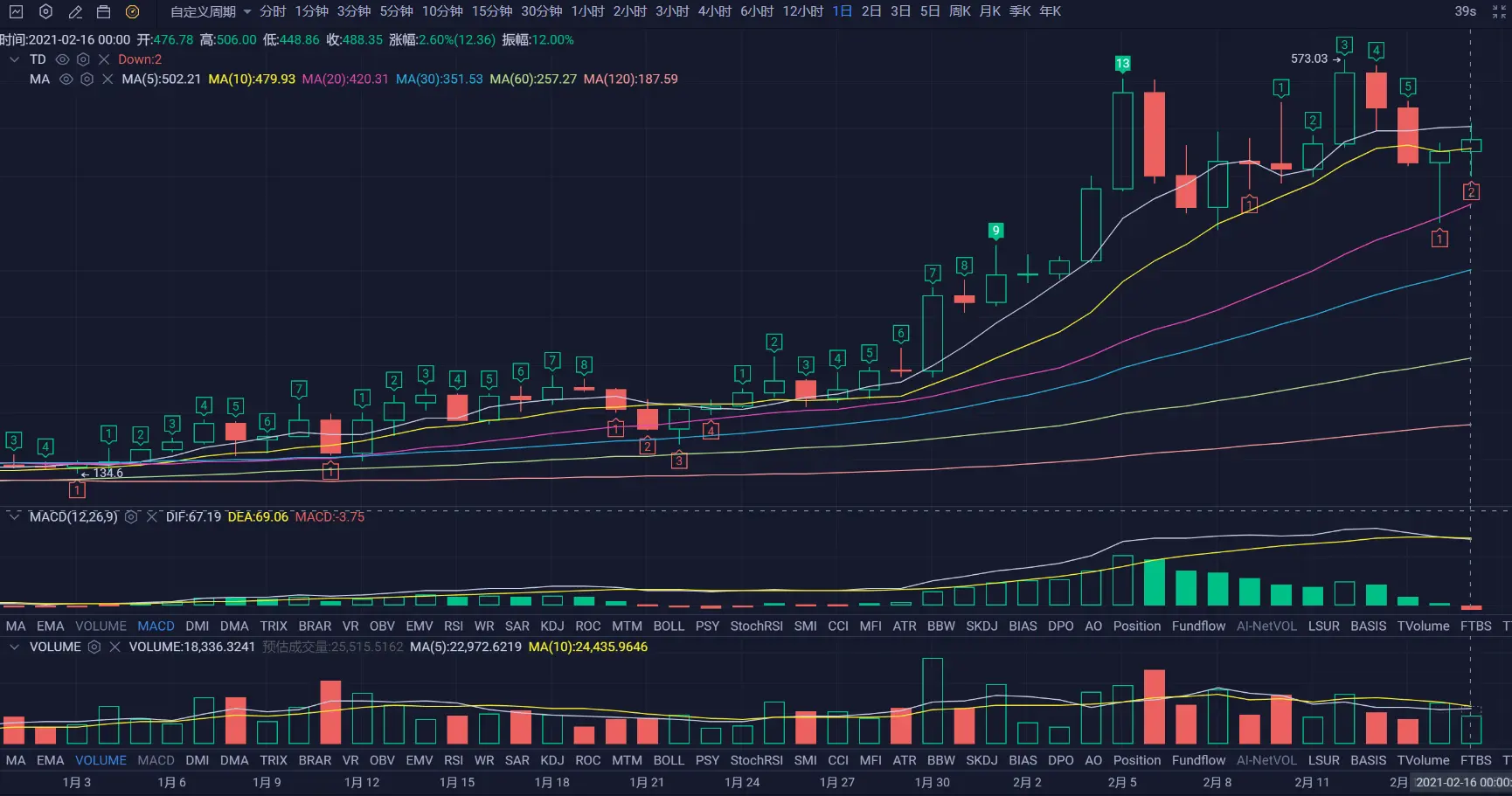Open the chart type icon in top toolbar
Viewport: 1512px width, 796px height.
pos(16,11)
